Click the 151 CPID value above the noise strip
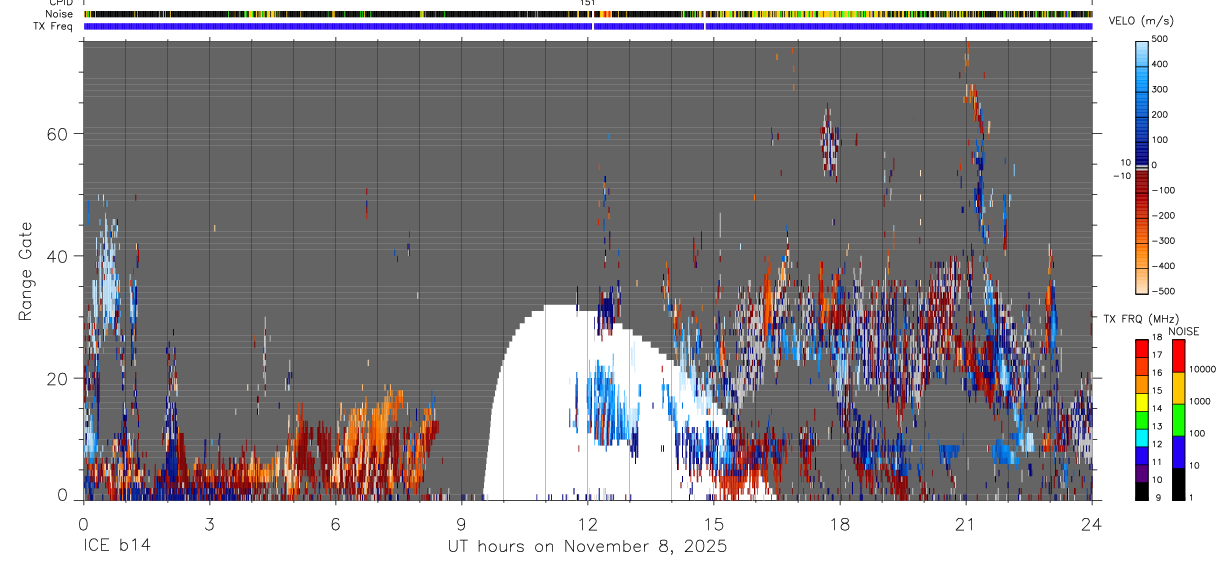1228x567 pixels. tap(588, 3)
